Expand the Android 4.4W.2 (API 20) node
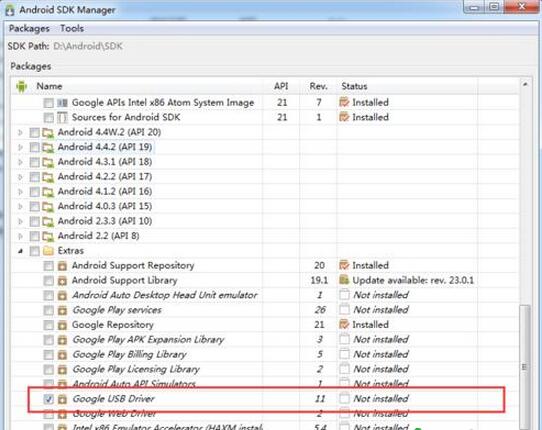This screenshot has height=430, width=542. click(x=20, y=132)
